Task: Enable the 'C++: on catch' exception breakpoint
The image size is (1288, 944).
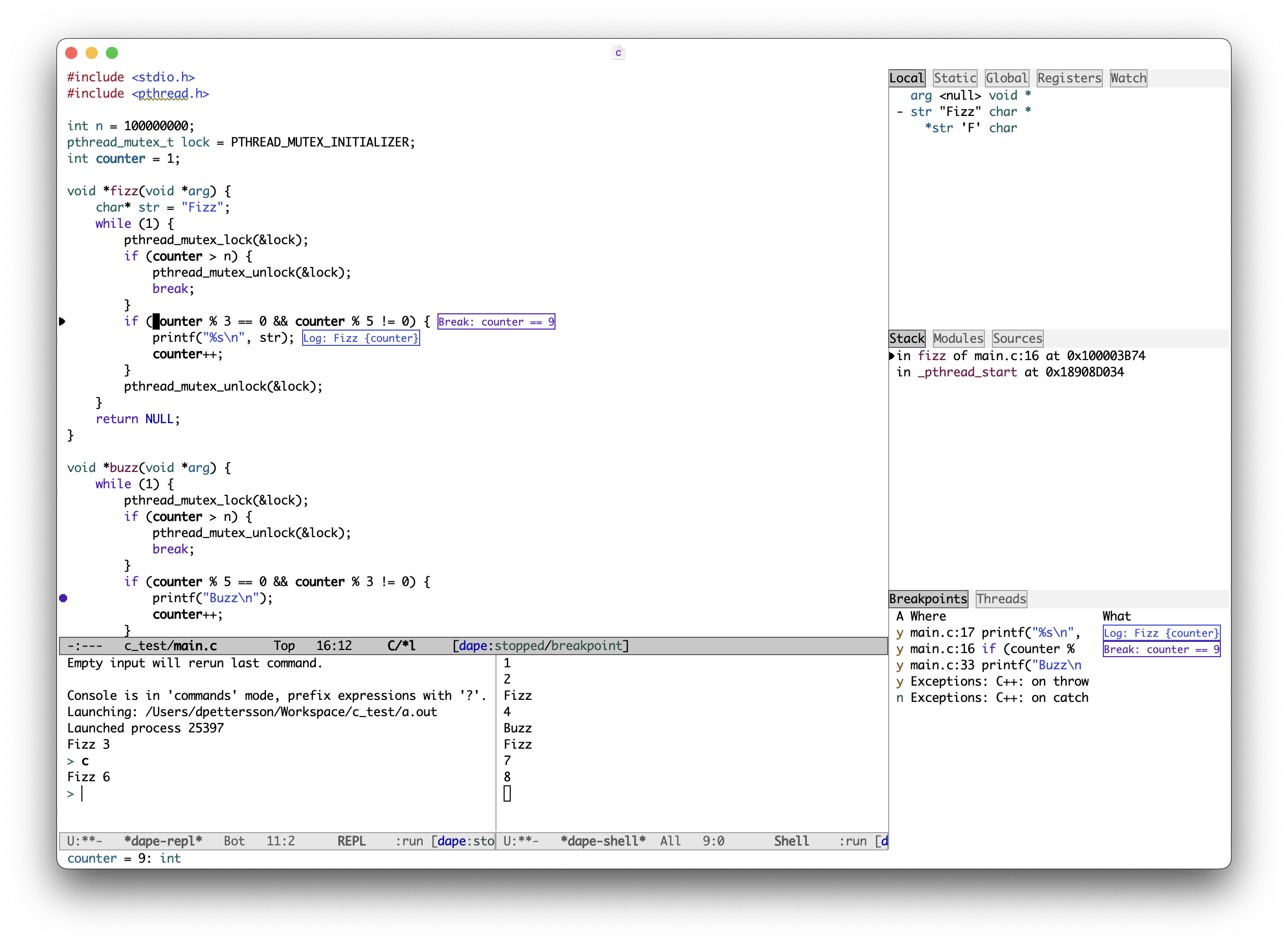Action: pyautogui.click(x=899, y=698)
